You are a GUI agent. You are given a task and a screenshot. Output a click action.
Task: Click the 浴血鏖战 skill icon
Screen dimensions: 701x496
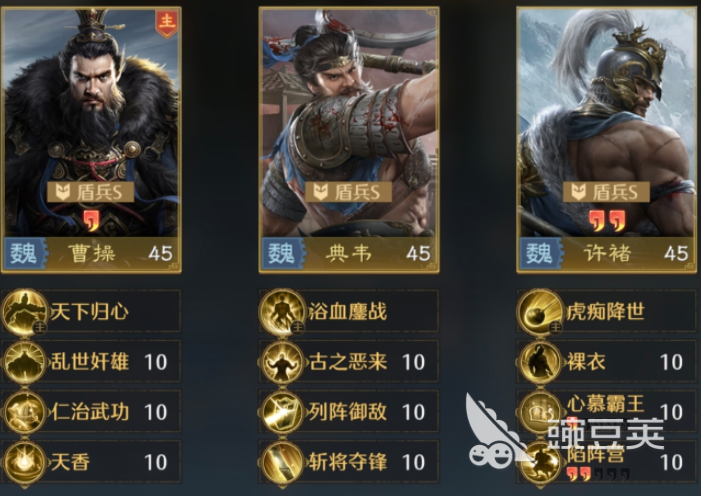pos(282,311)
